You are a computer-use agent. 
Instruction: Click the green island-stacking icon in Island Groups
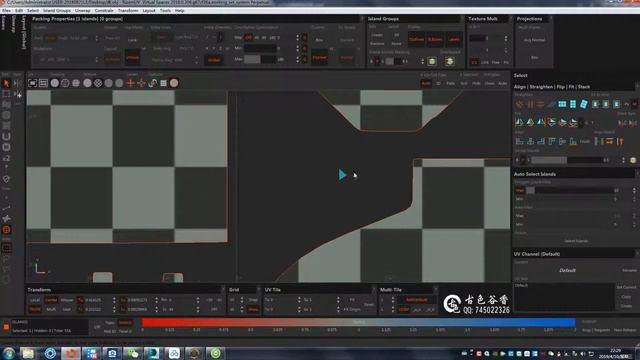(449, 61)
